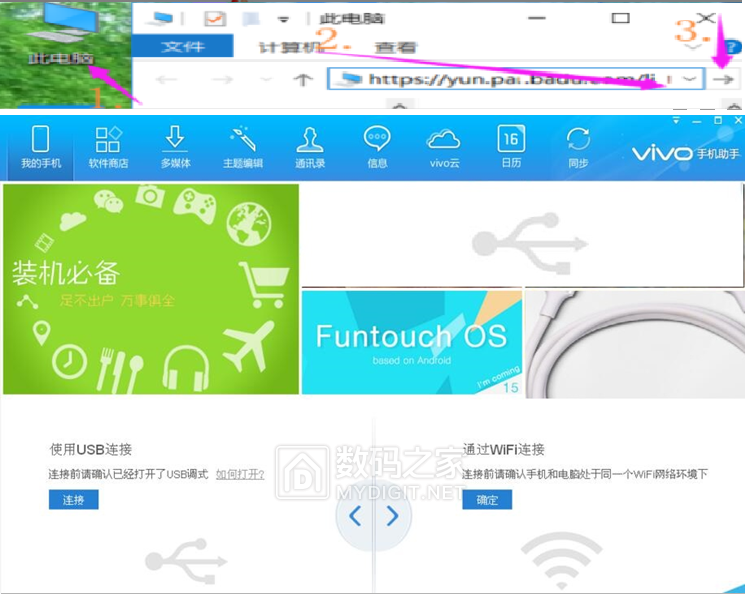This screenshot has height=594, width=745.
Task: Click Explorer help question mark icon
Action: pos(733,47)
